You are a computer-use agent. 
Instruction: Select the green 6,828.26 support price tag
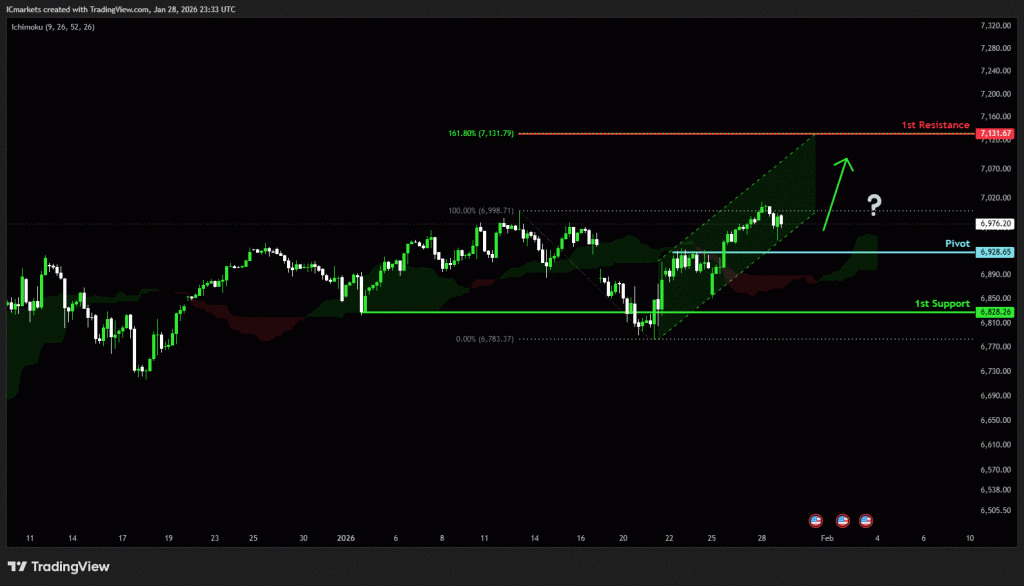pyautogui.click(x=996, y=312)
